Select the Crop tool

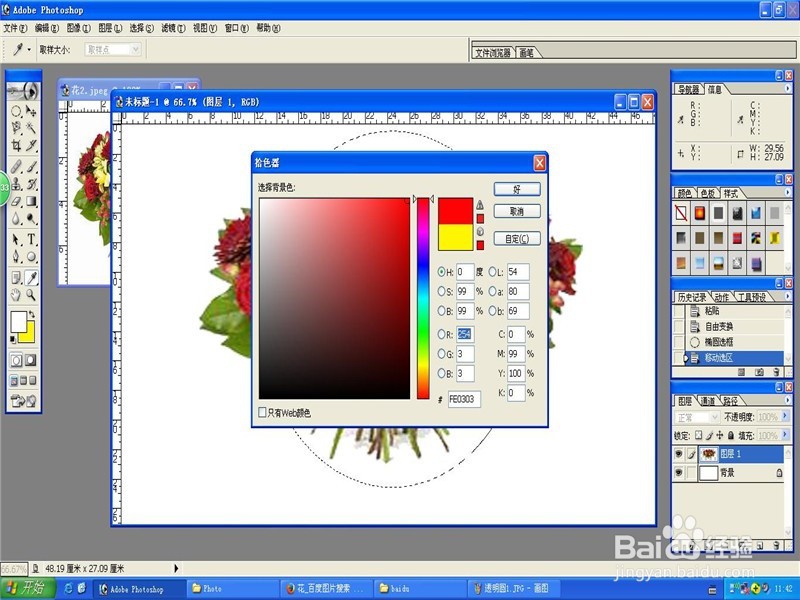tap(16, 145)
